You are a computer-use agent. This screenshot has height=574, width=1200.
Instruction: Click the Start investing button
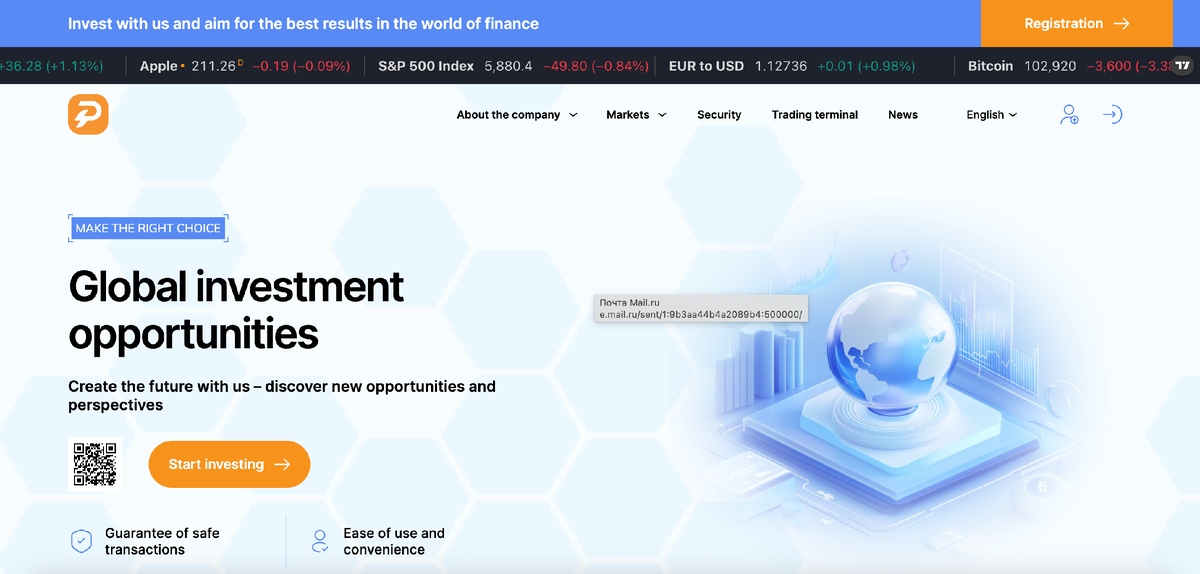[229, 464]
